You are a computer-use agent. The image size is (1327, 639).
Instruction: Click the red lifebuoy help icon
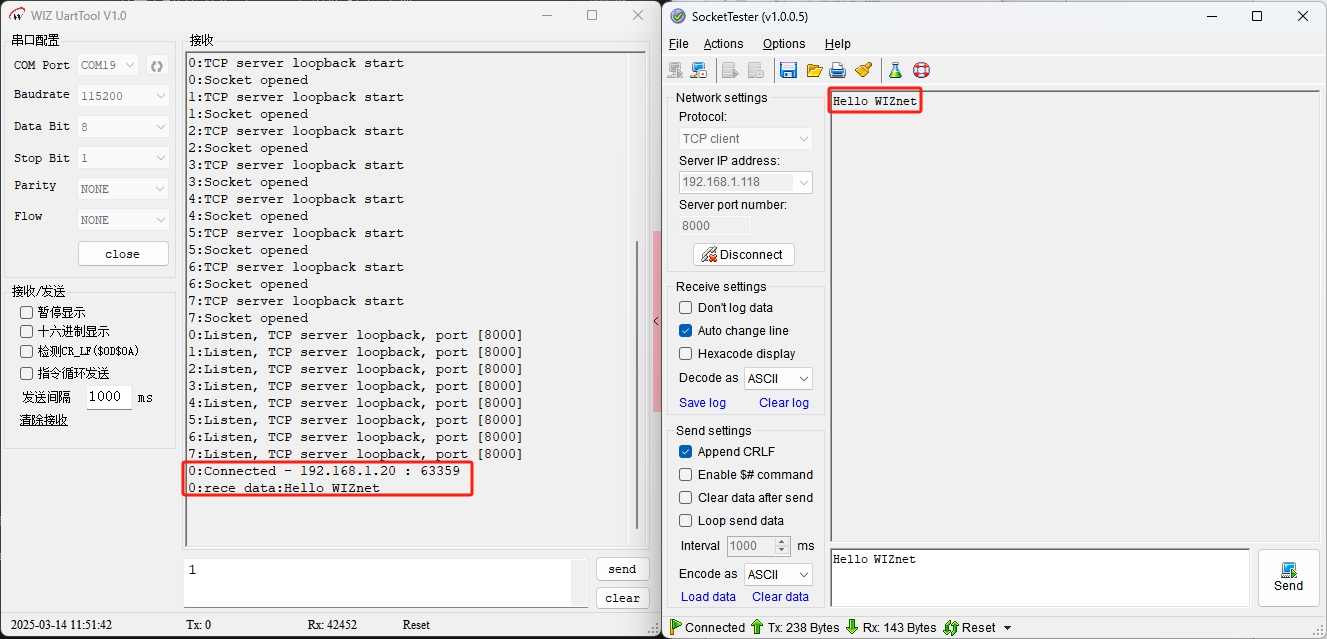[921, 70]
